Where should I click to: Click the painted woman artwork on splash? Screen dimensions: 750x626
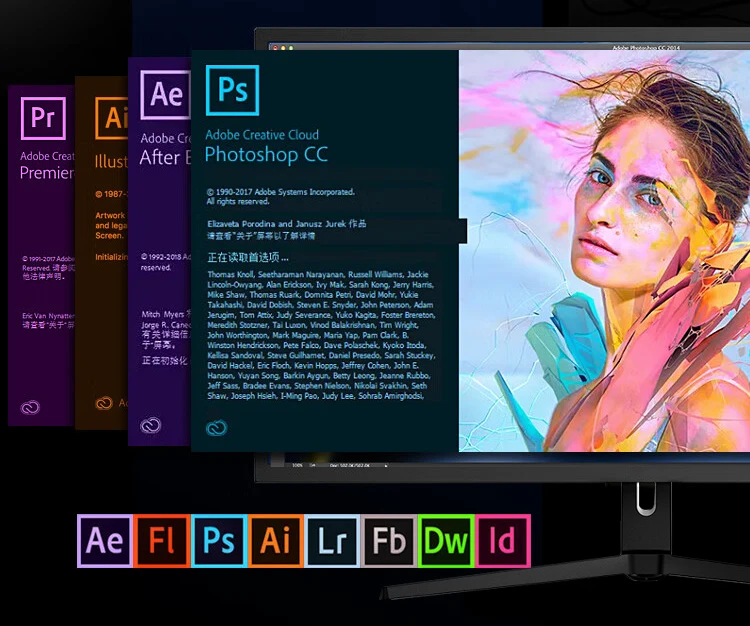tap(604, 251)
